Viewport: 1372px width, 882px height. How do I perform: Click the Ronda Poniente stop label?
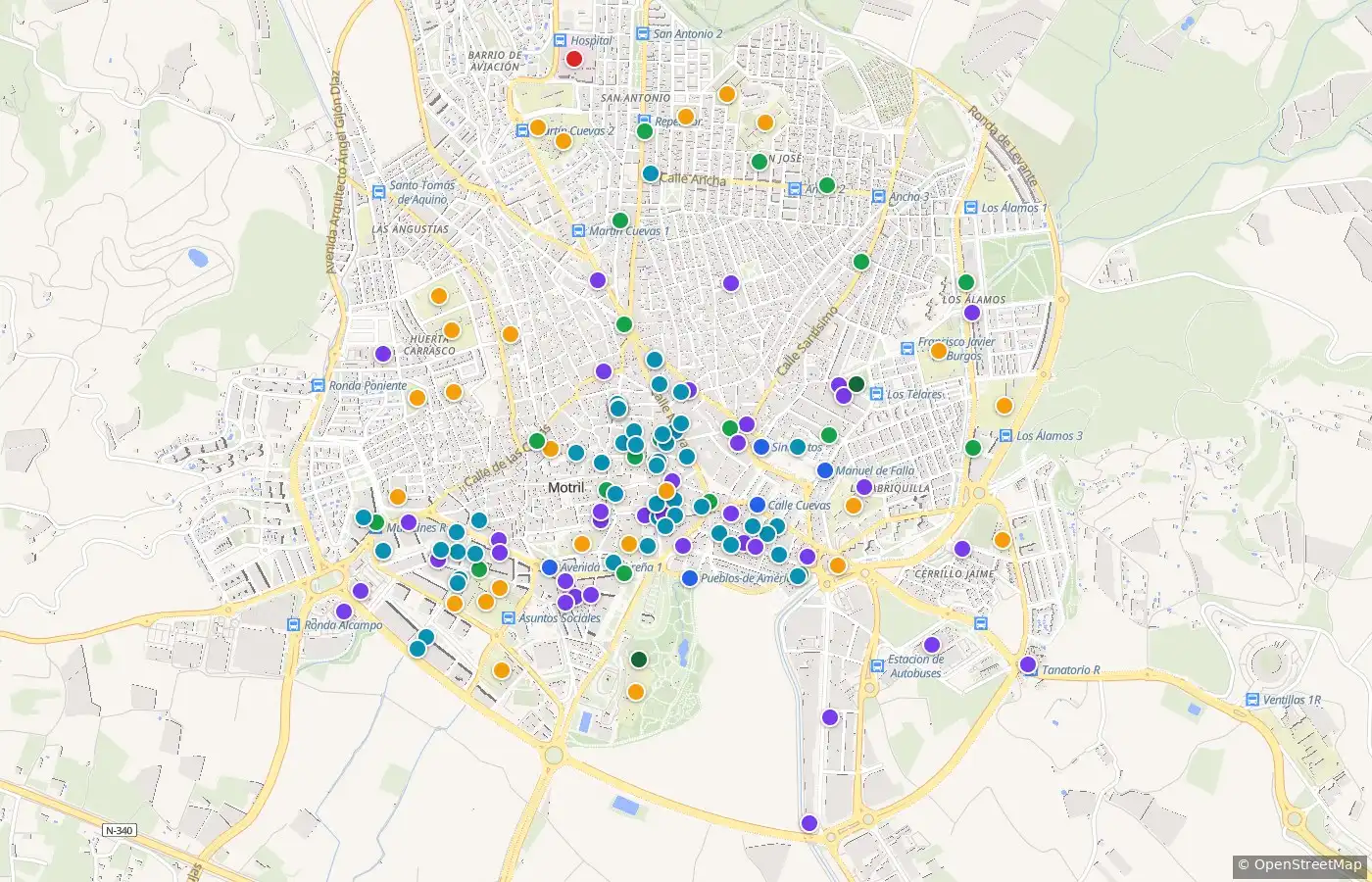point(367,386)
